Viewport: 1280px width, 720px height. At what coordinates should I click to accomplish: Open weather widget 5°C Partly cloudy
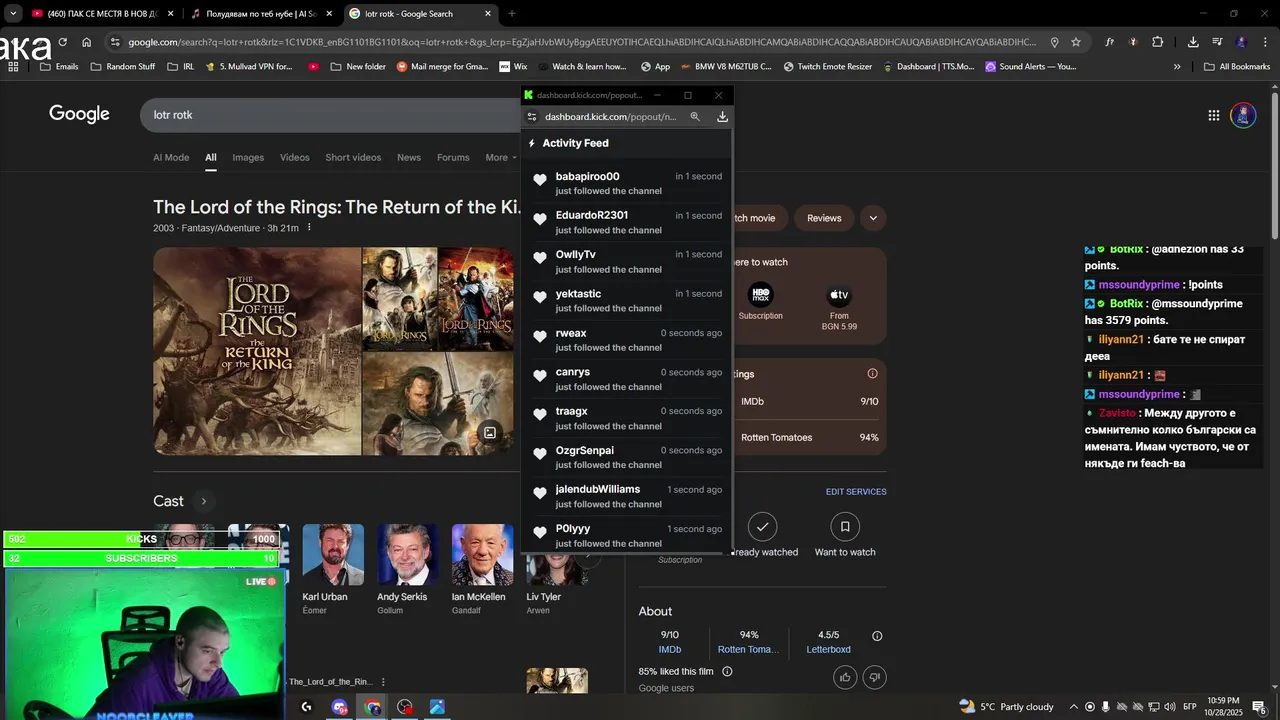click(1006, 707)
